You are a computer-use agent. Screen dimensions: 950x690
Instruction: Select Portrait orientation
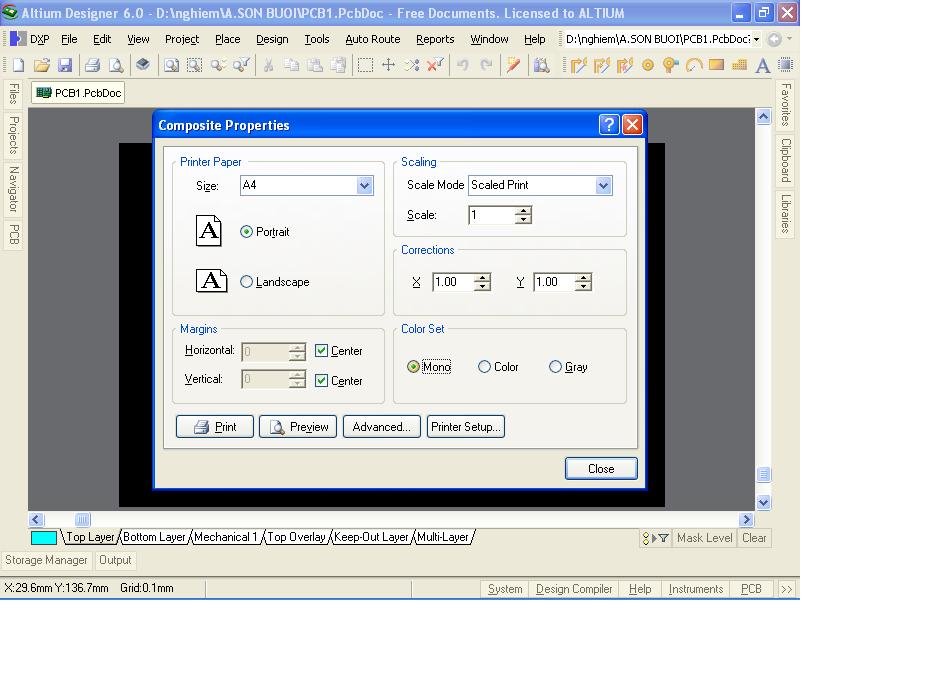[x=265, y=232]
